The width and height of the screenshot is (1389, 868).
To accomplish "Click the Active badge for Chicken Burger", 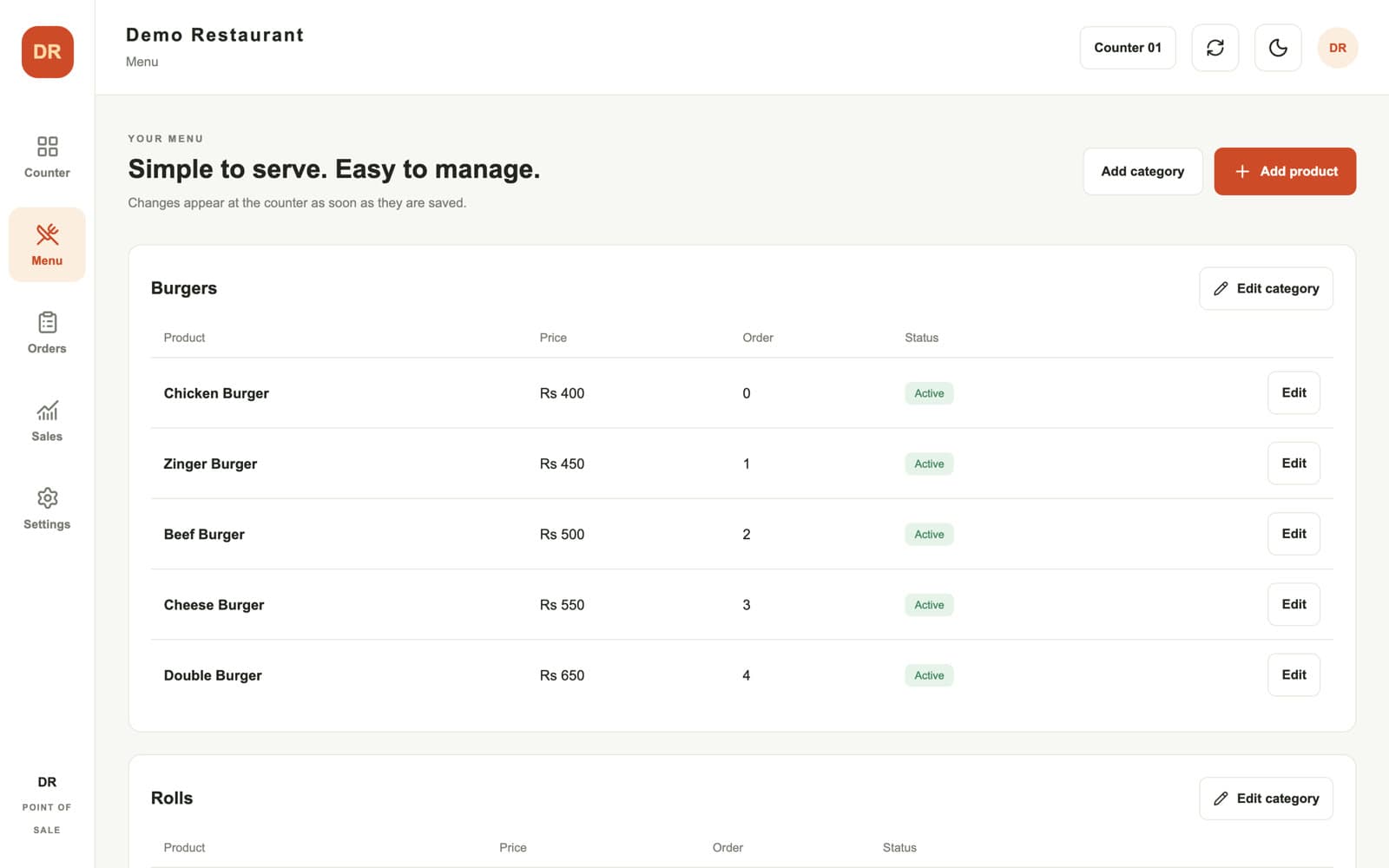I will pyautogui.click(x=929, y=393).
